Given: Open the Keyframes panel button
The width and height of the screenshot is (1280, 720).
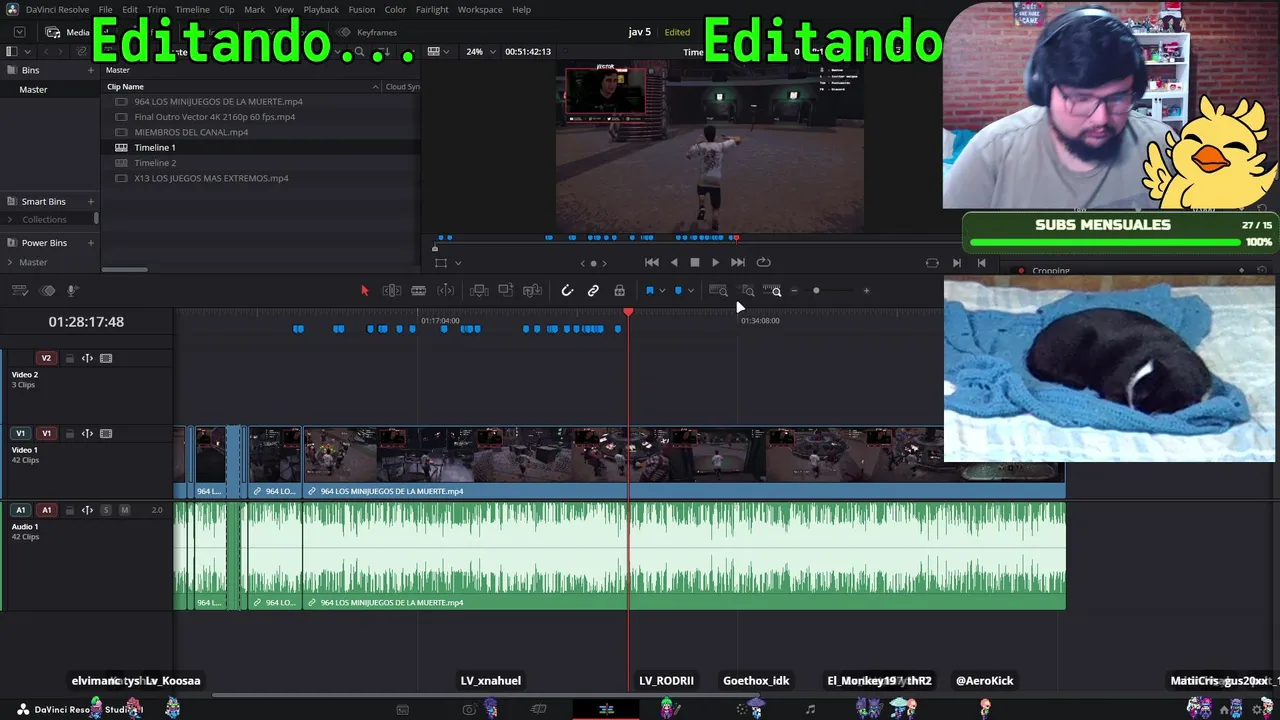Looking at the screenshot, I should [368, 32].
